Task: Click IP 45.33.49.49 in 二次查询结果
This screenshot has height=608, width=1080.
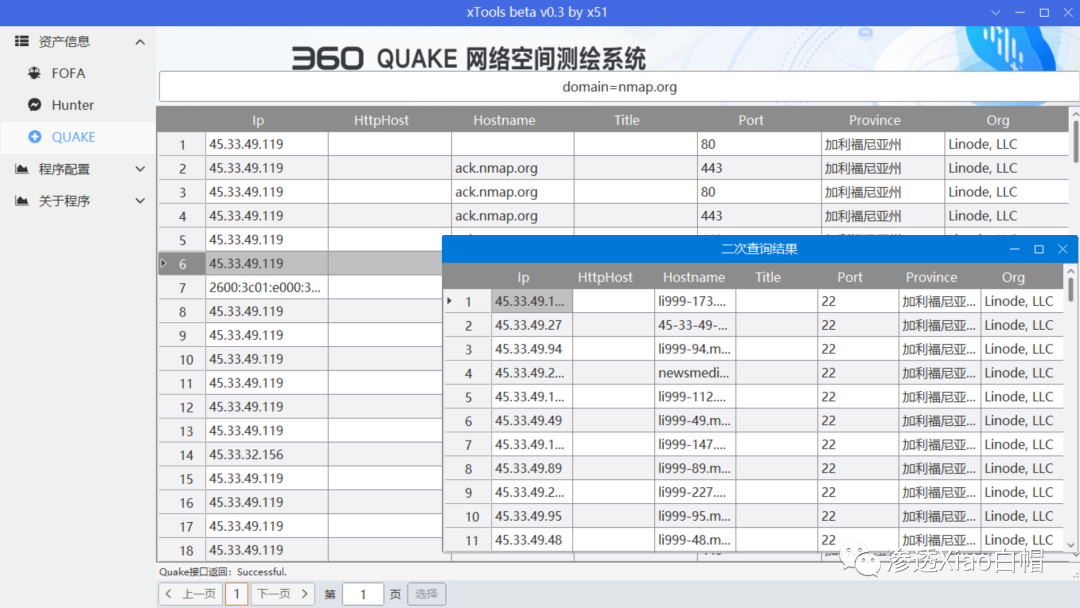Action: 528,420
